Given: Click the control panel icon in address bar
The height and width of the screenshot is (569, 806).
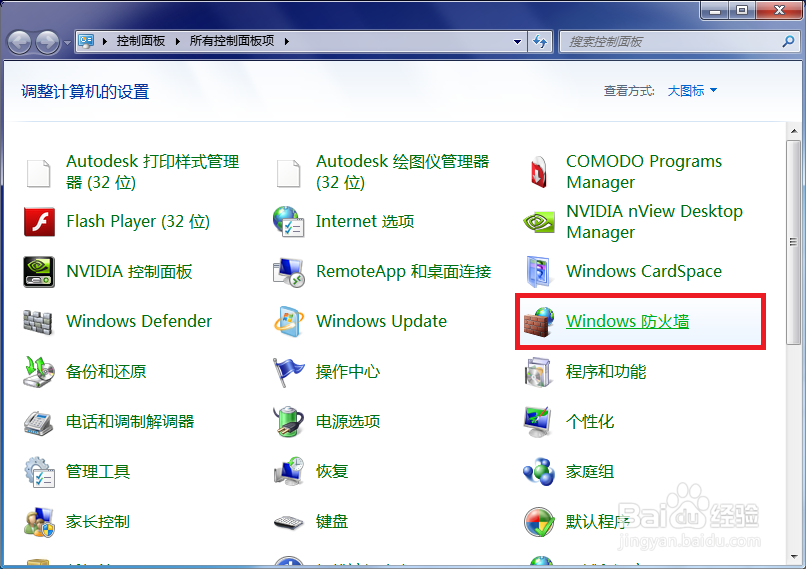Looking at the screenshot, I should point(86,41).
